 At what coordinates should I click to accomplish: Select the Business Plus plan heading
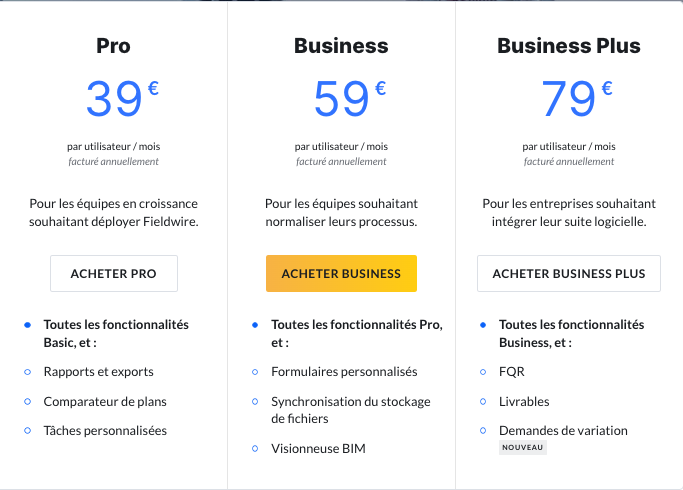pos(569,46)
